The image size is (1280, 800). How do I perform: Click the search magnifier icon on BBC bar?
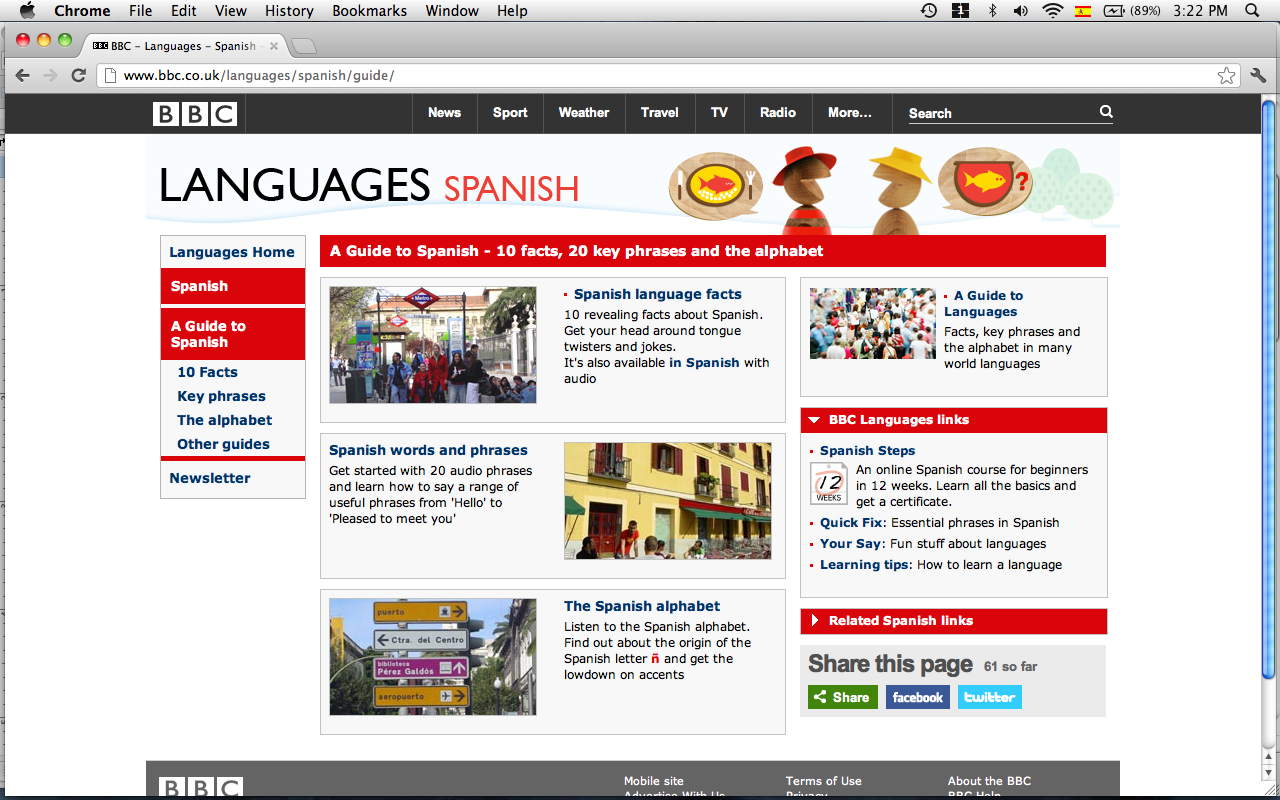[1106, 112]
